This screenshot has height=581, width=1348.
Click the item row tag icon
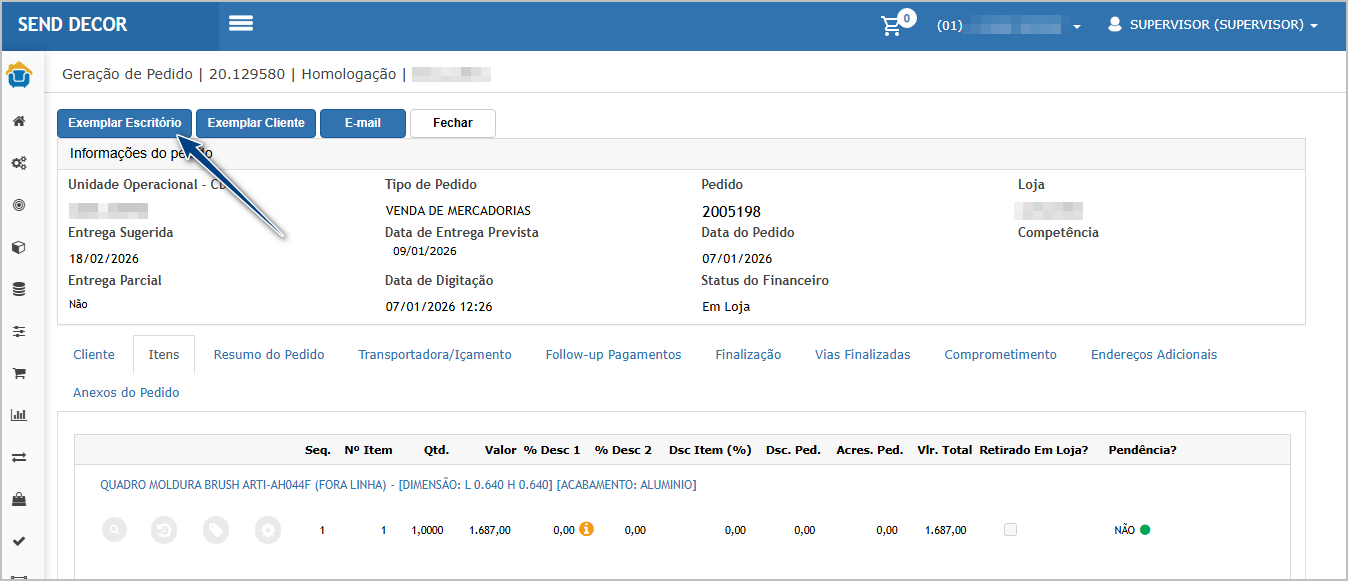pos(216,530)
